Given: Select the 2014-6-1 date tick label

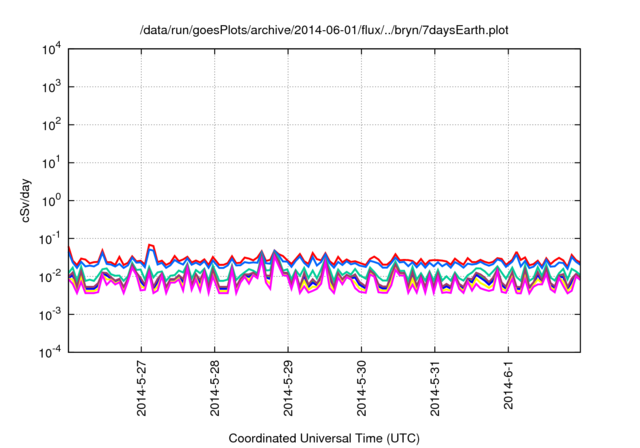Looking at the screenshot, I should (x=508, y=384).
